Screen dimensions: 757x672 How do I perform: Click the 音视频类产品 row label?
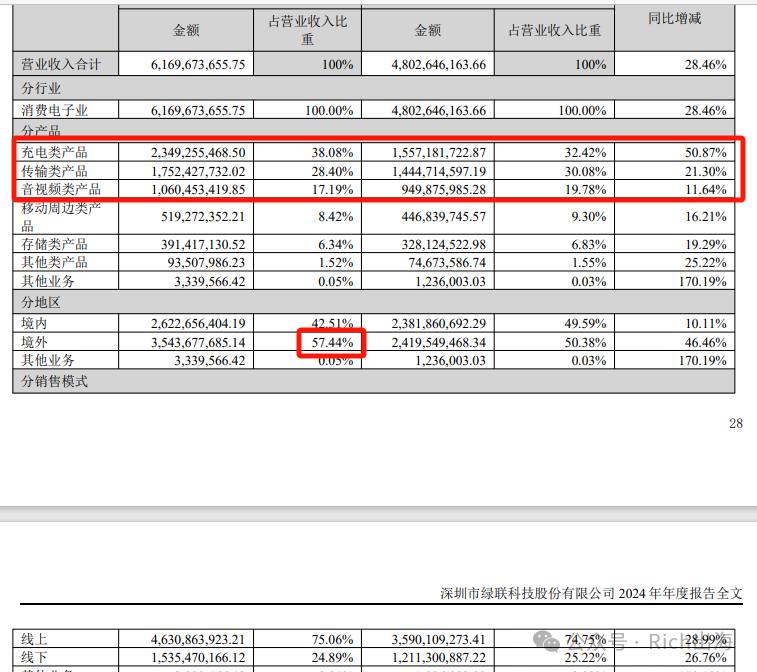pyautogui.click(x=61, y=189)
